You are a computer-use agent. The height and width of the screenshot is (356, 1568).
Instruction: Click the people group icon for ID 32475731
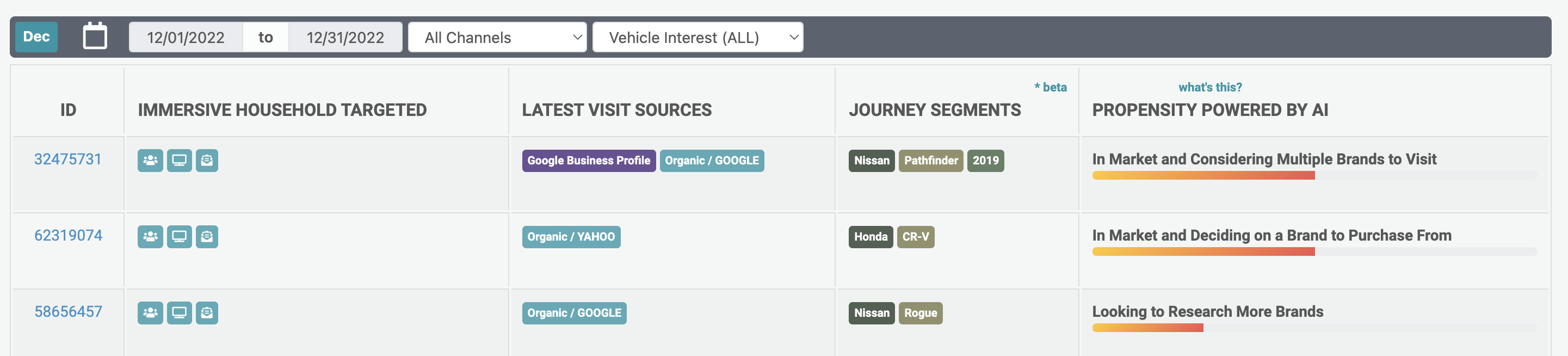tap(150, 161)
